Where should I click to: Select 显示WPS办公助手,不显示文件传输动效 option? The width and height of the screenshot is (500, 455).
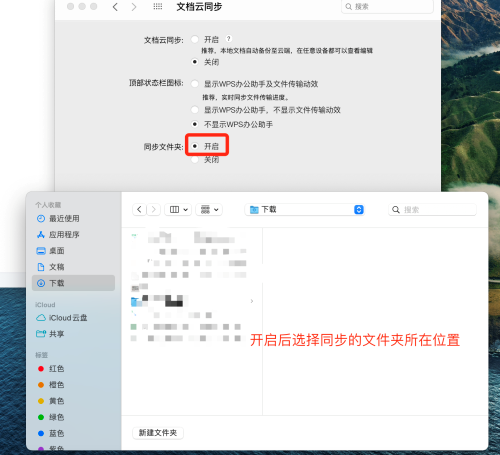pyautogui.click(x=195, y=110)
